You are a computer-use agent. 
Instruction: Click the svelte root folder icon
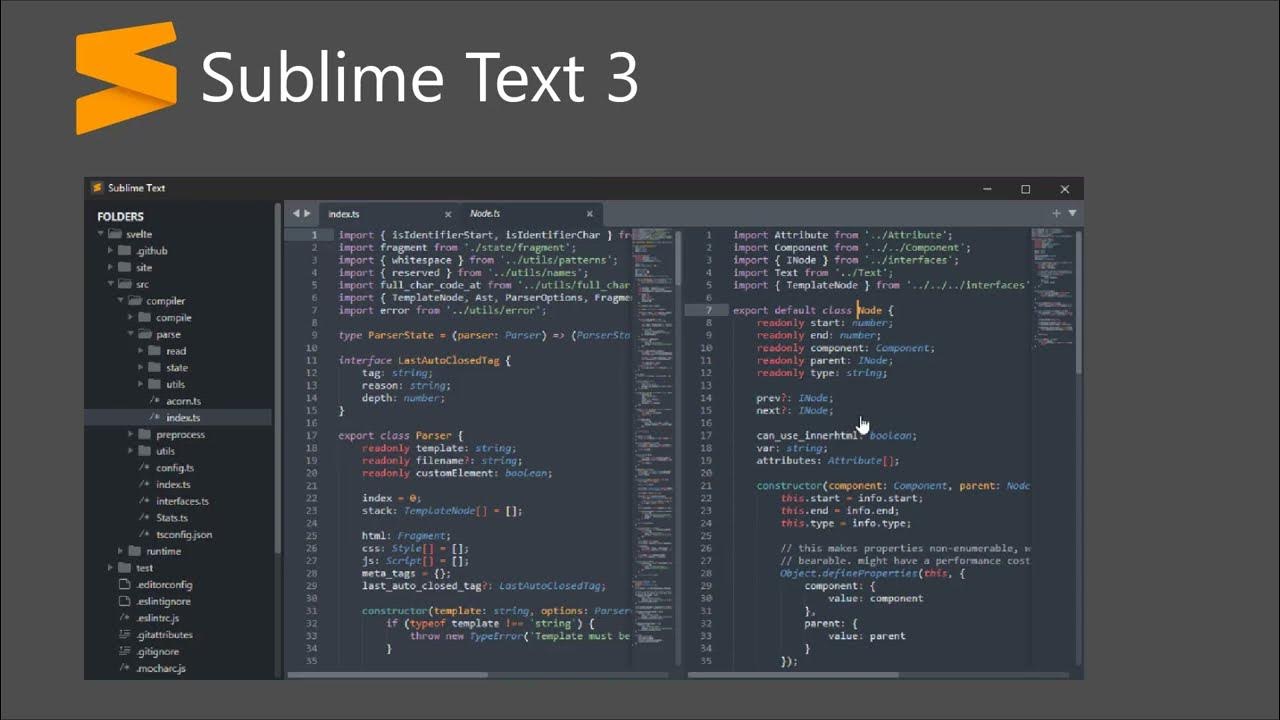[115, 234]
